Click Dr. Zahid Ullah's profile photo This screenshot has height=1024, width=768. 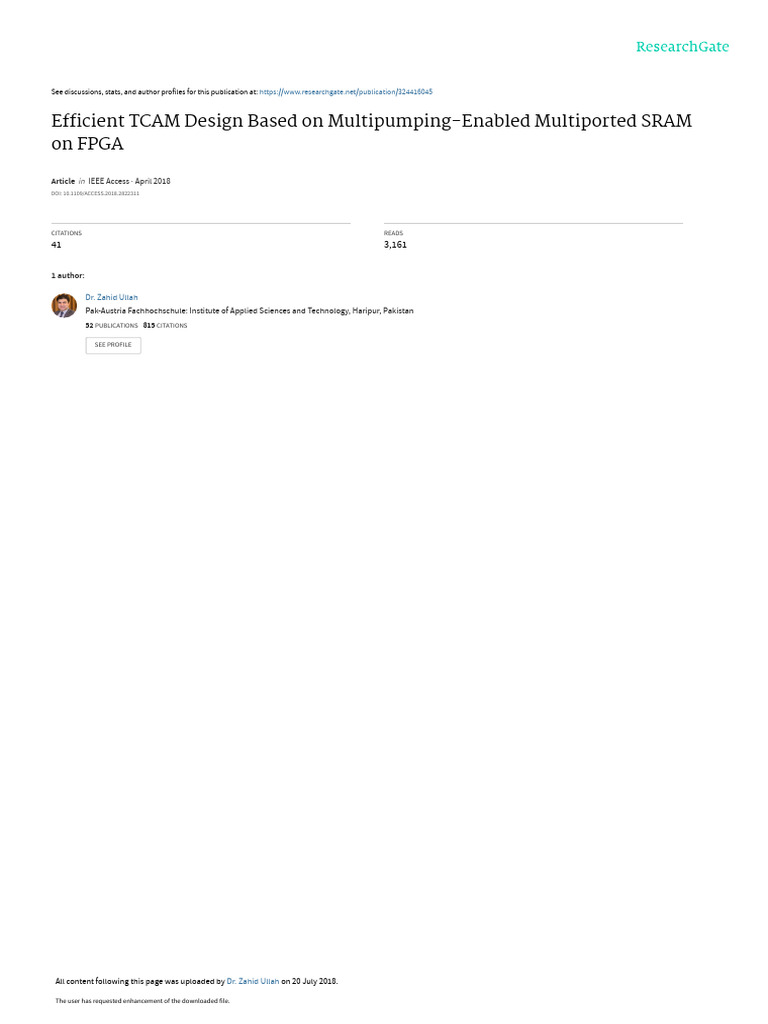click(64, 305)
